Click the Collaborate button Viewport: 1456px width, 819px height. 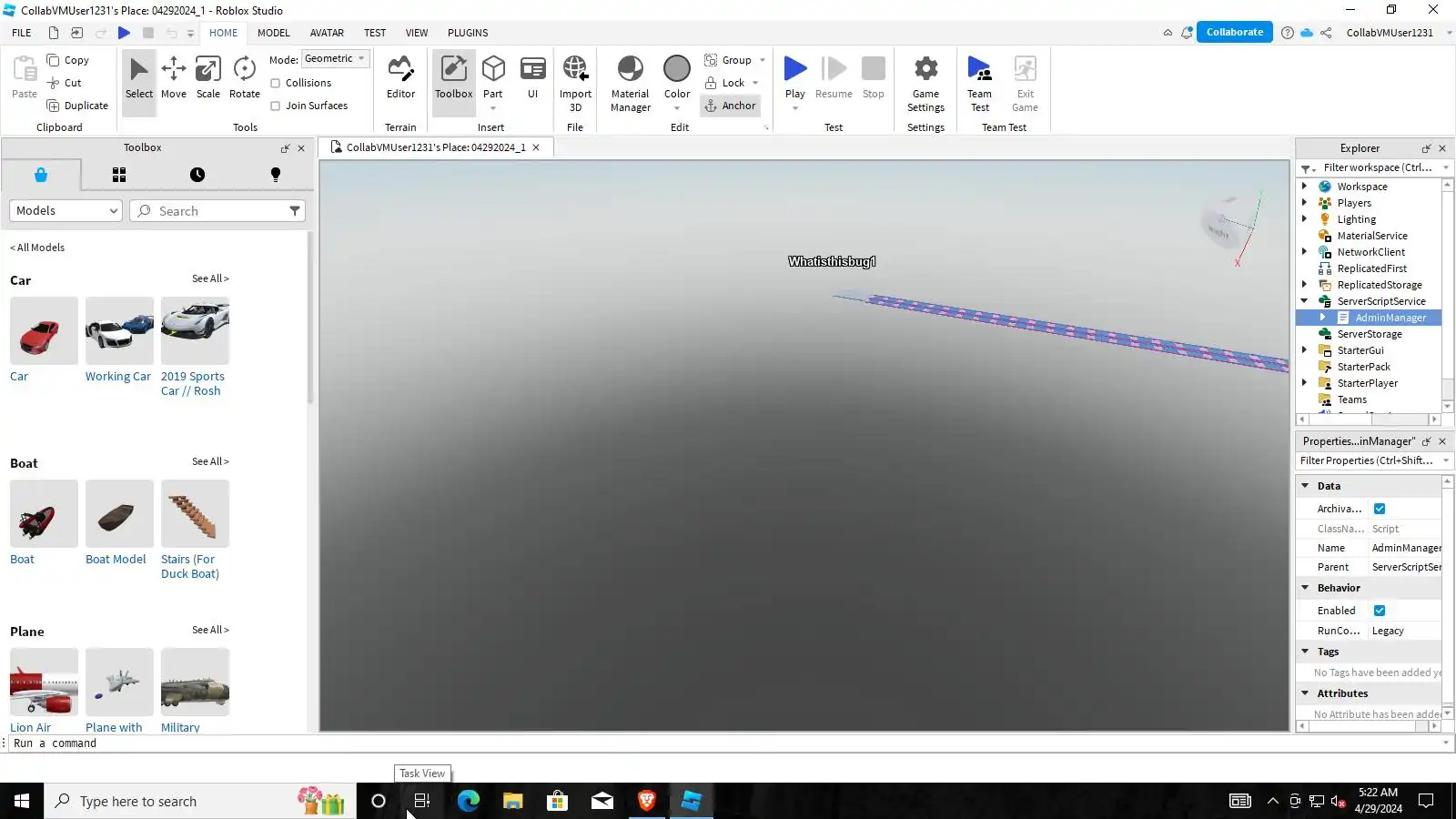click(1235, 32)
